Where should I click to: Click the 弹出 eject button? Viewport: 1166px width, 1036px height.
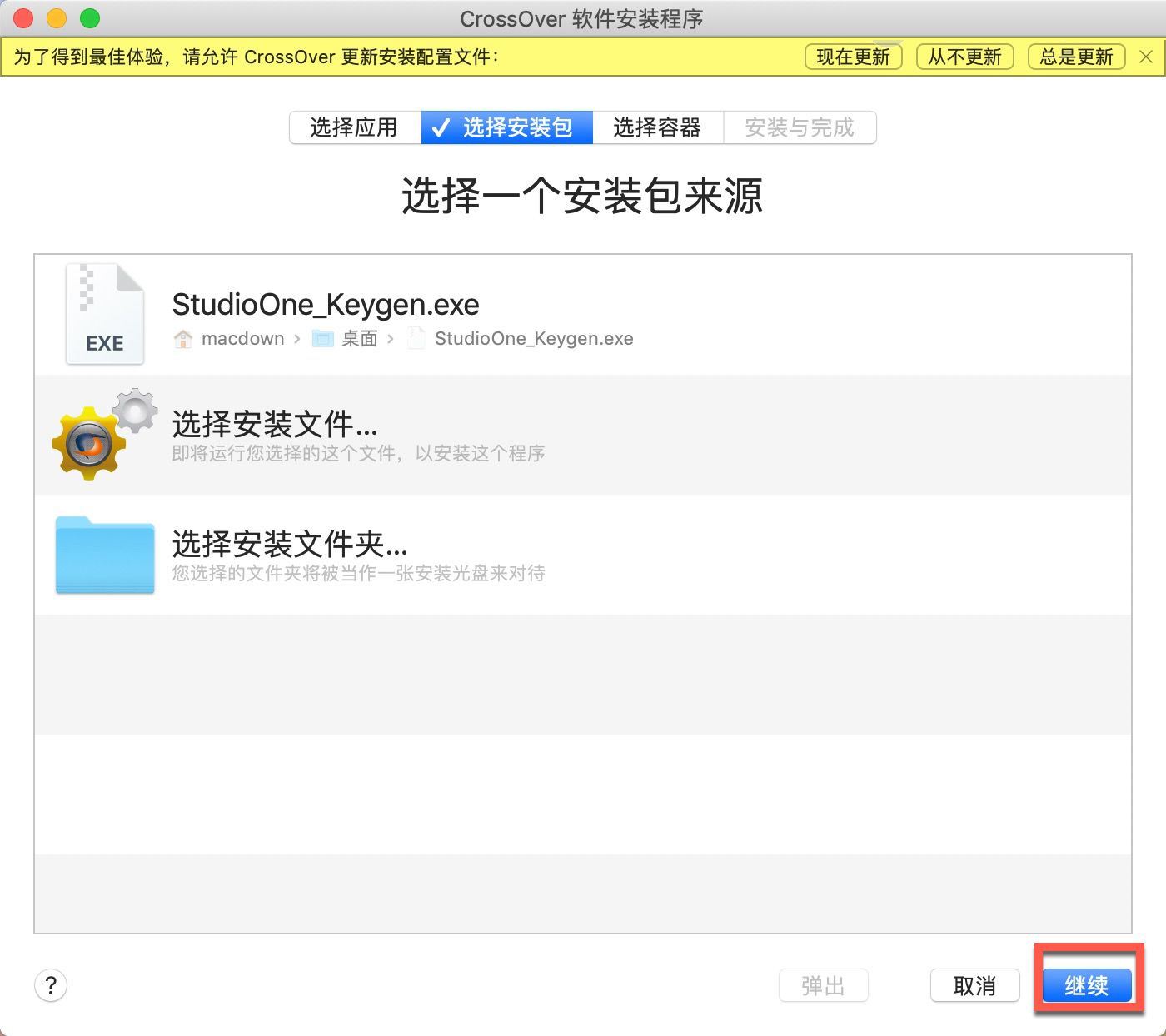[823, 985]
